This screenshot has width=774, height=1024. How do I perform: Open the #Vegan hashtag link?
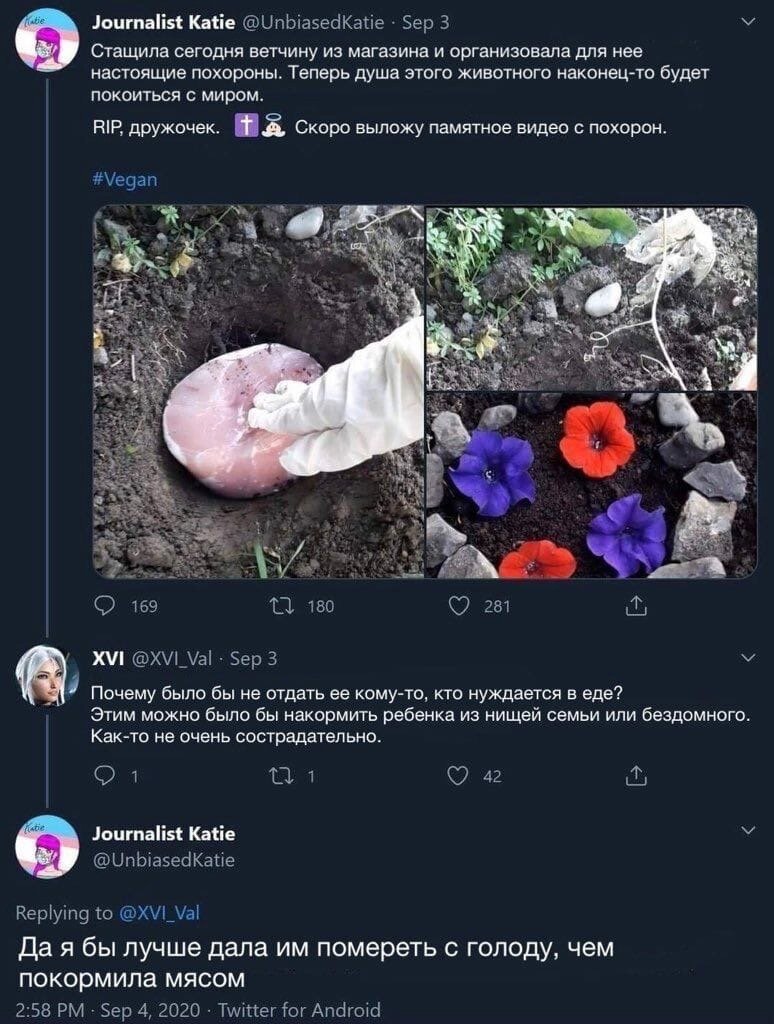(125, 179)
